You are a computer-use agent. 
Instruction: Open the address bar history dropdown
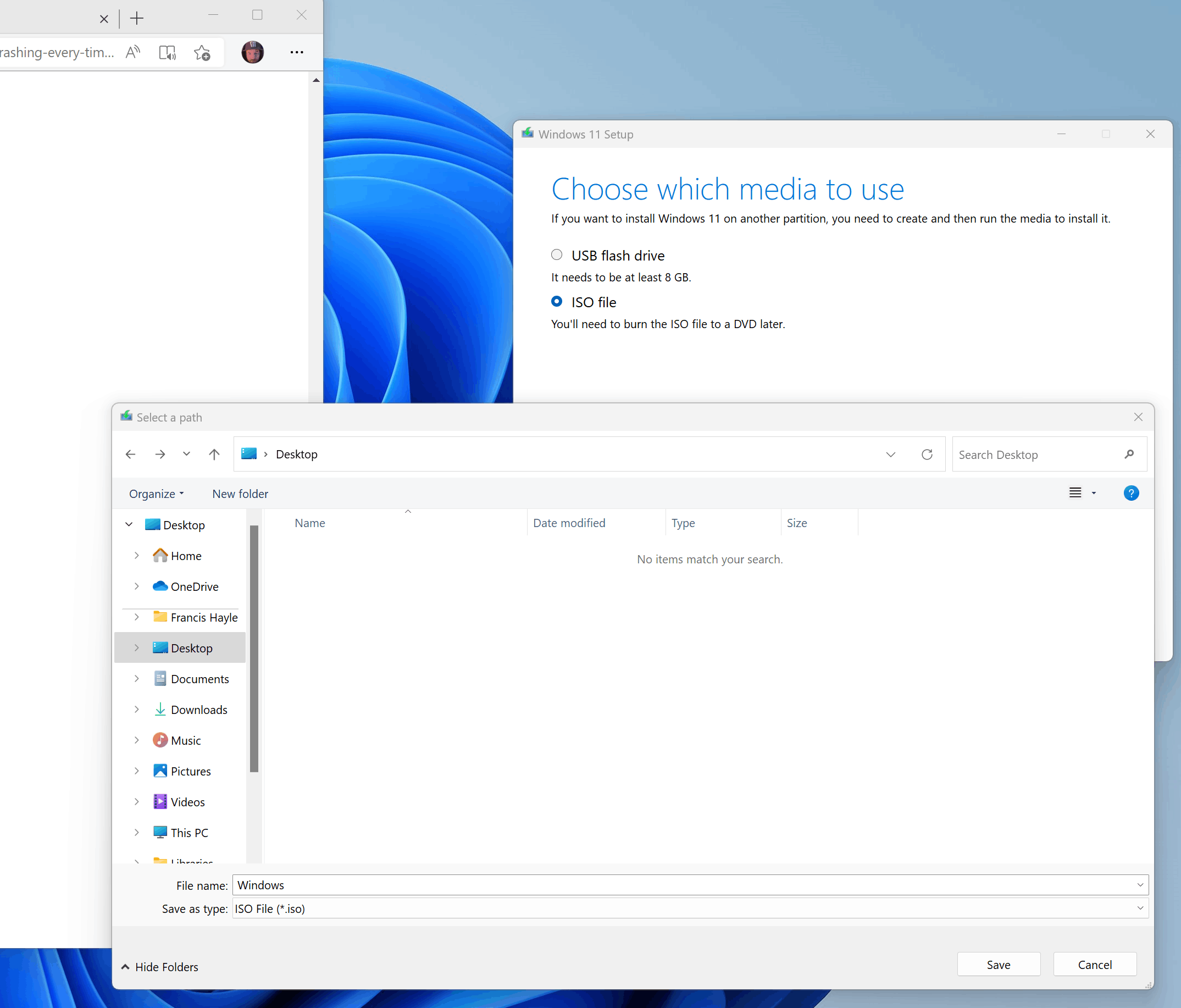tap(891, 454)
